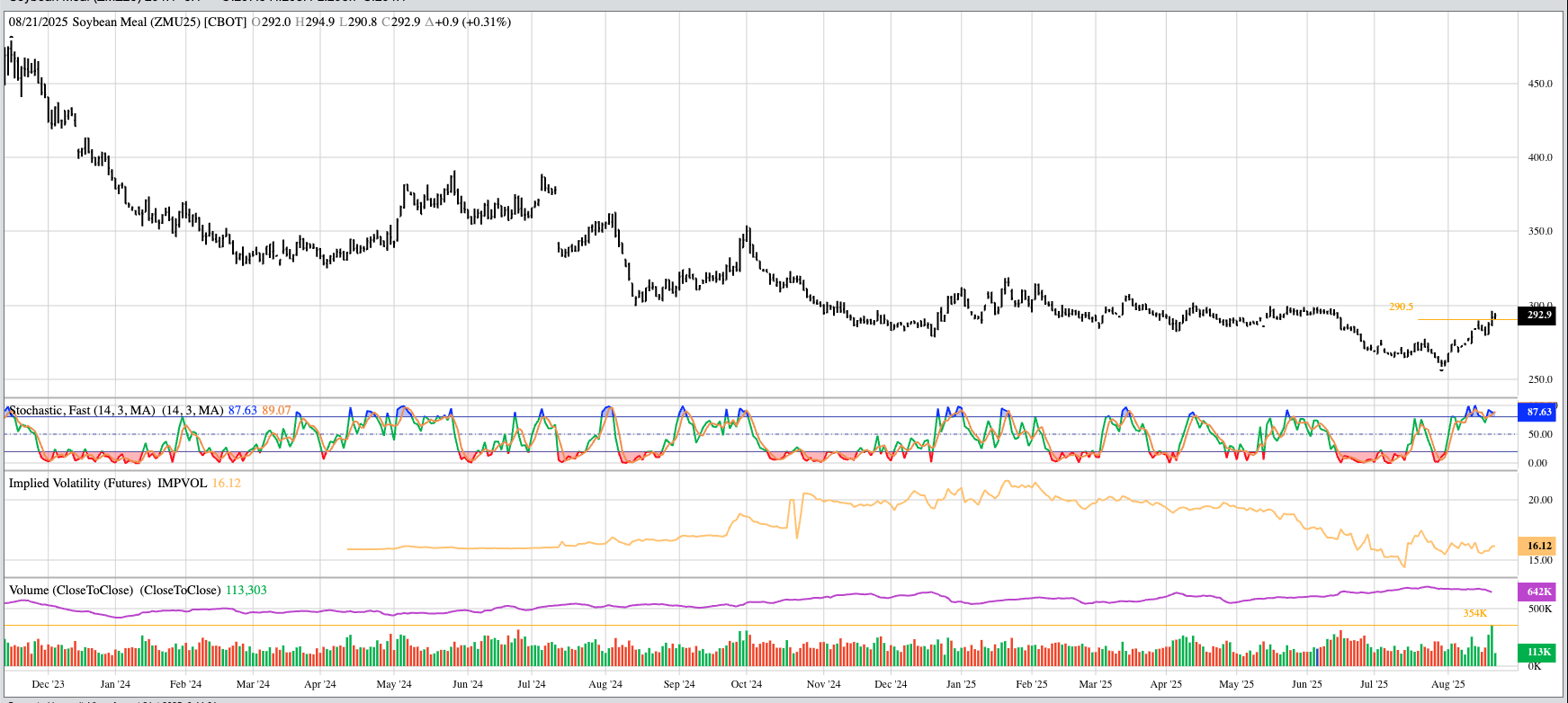Screen dimensions: 1568x703
Task: Click the green 113K volume tag
Action: point(1537,652)
